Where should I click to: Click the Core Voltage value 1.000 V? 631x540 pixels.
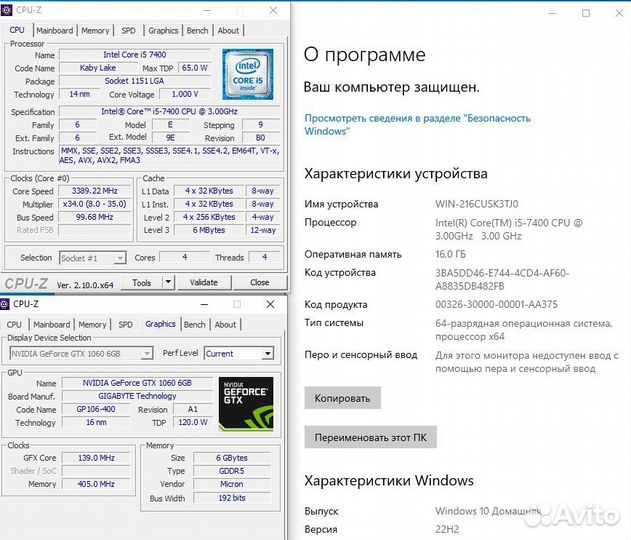[185, 94]
